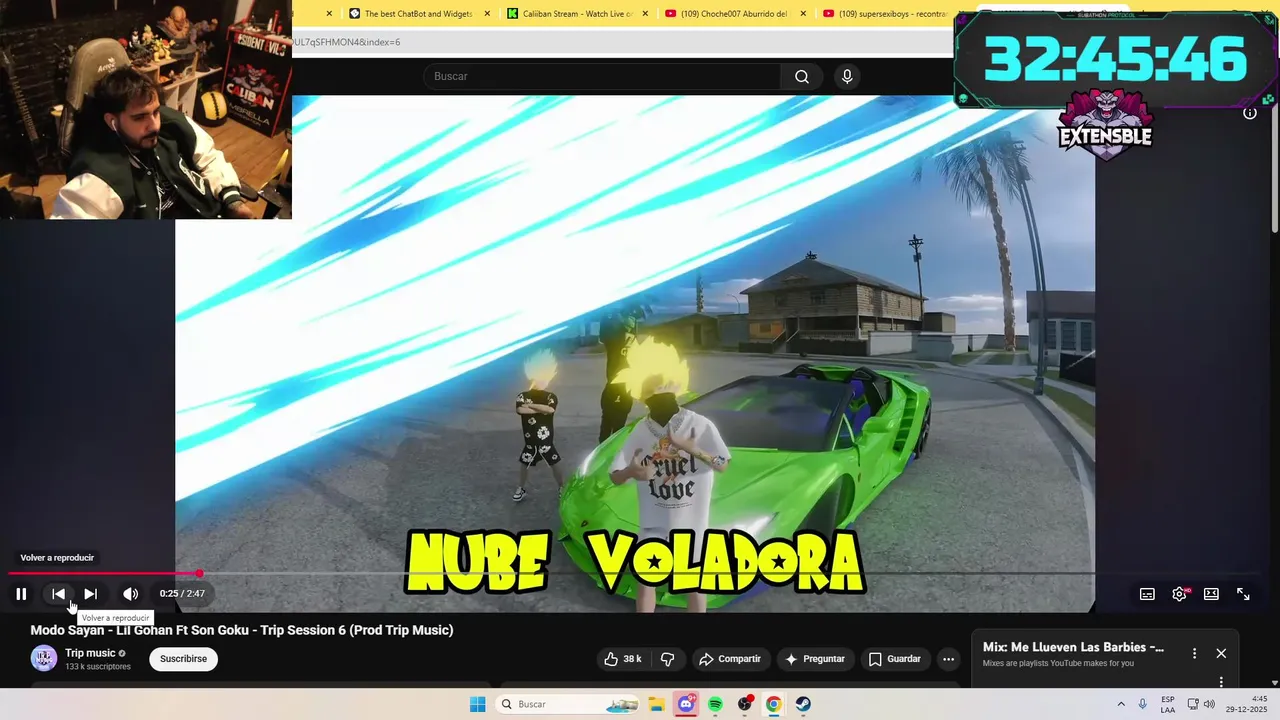This screenshot has height=720, width=1280.
Task: Subscribe with the Suscribirse button
Action: tap(184, 659)
